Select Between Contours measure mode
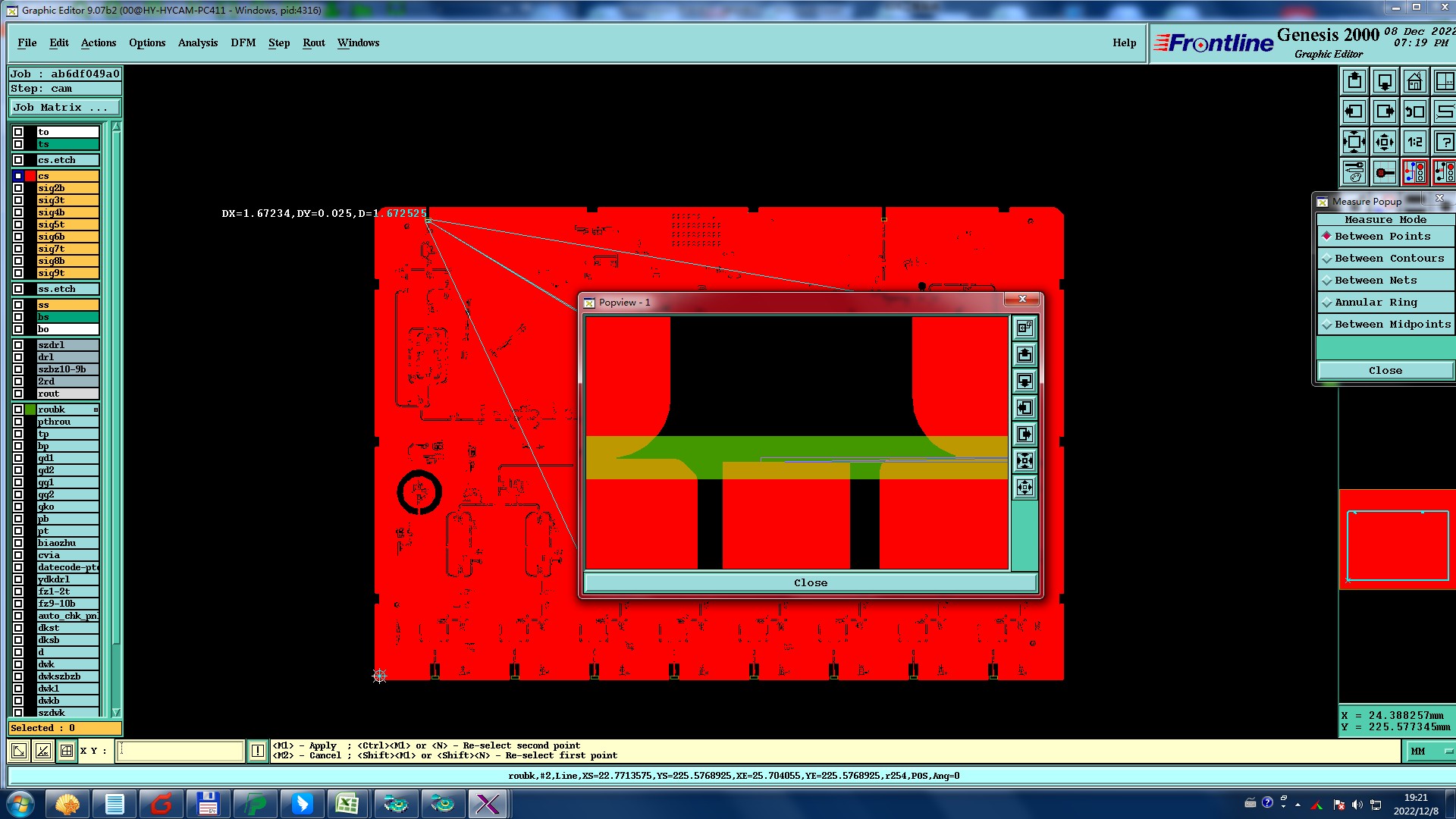 (x=1389, y=259)
